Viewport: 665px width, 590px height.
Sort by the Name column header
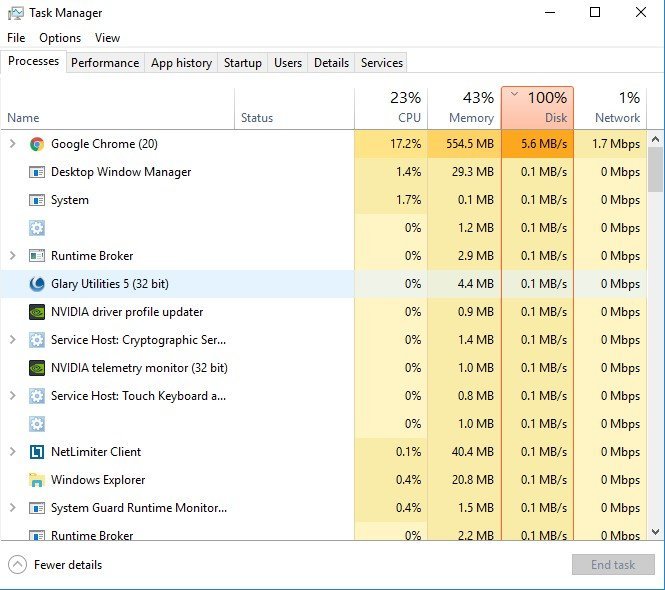click(117, 108)
